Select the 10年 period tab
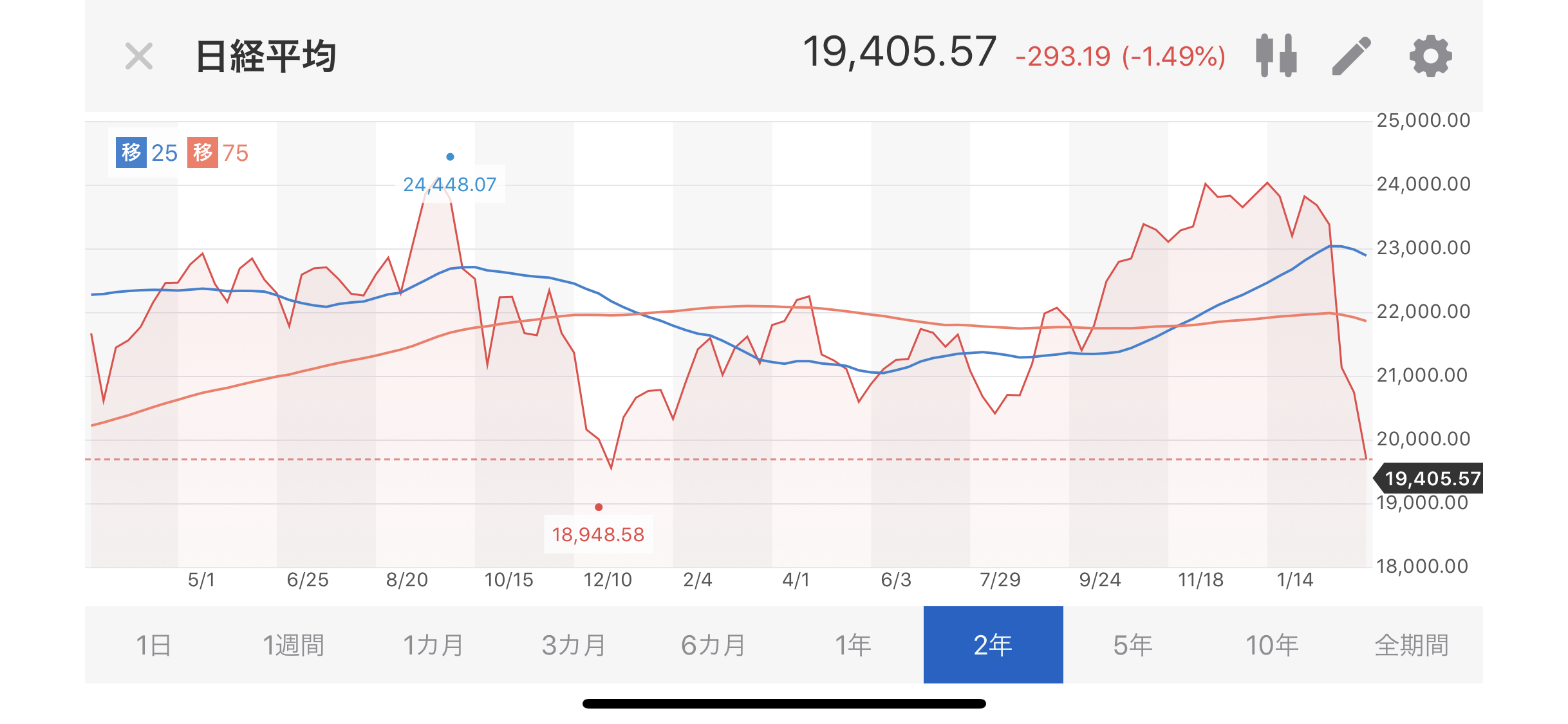This screenshot has width=1568, height=724. 1273,645
